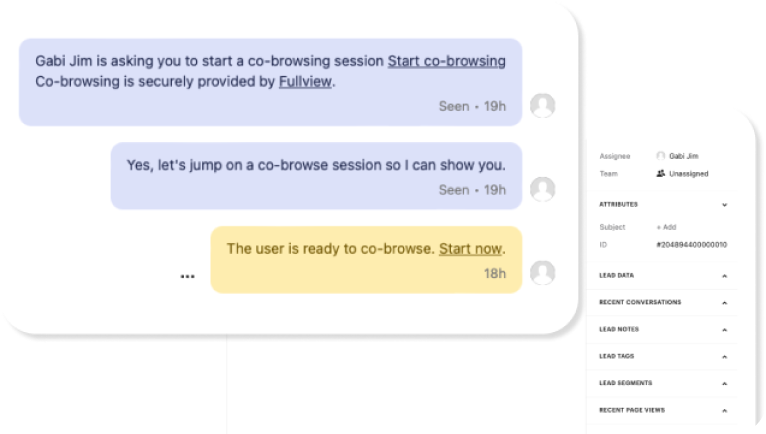Change the Unassigned team value
Viewport: 766px width, 434px height.
pyautogui.click(x=688, y=173)
